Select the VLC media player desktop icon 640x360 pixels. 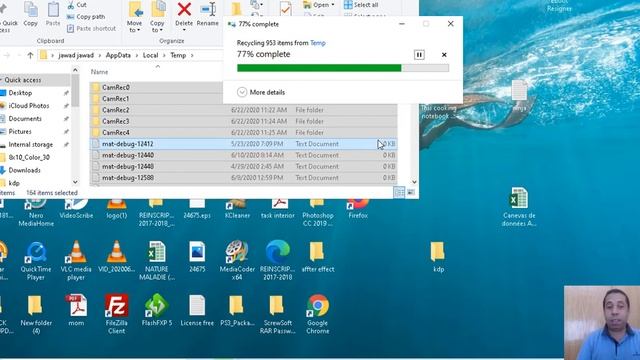76,260
